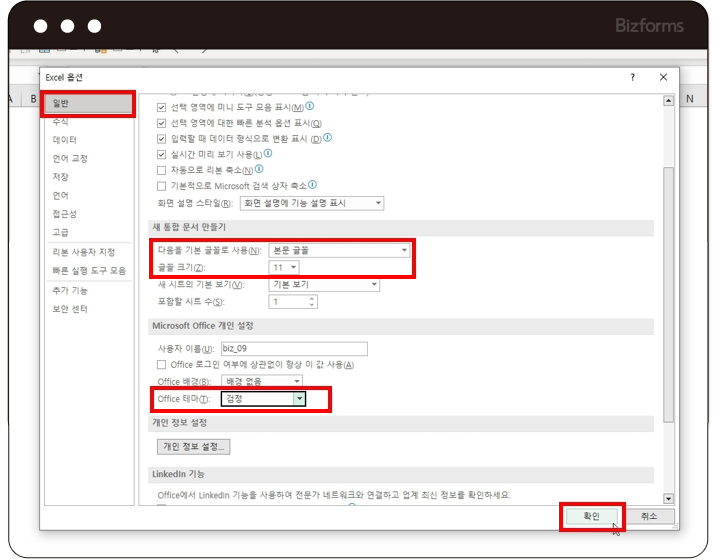Open the 언어 options category
The width and height of the screenshot is (715, 560).
point(61,196)
